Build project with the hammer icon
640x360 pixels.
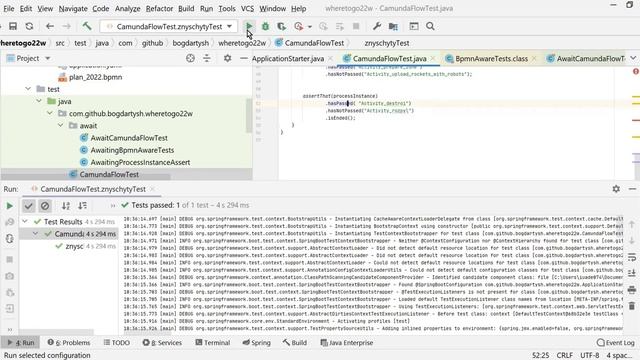(87, 27)
